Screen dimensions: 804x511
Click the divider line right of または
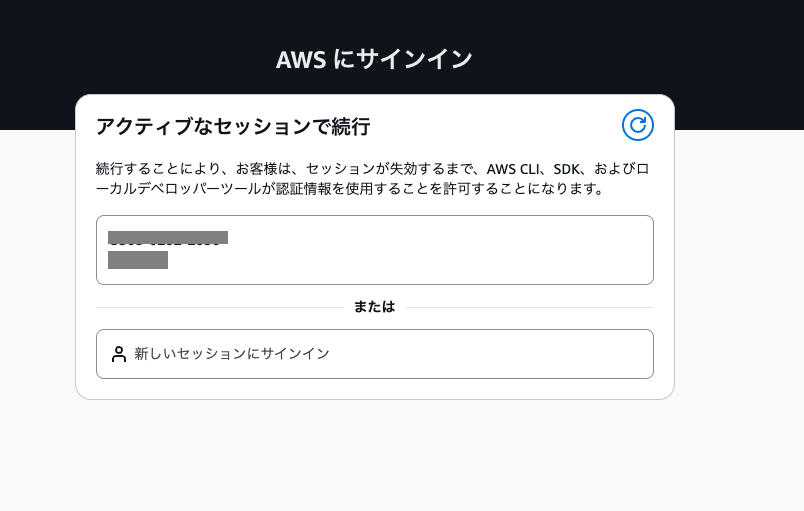(x=530, y=307)
